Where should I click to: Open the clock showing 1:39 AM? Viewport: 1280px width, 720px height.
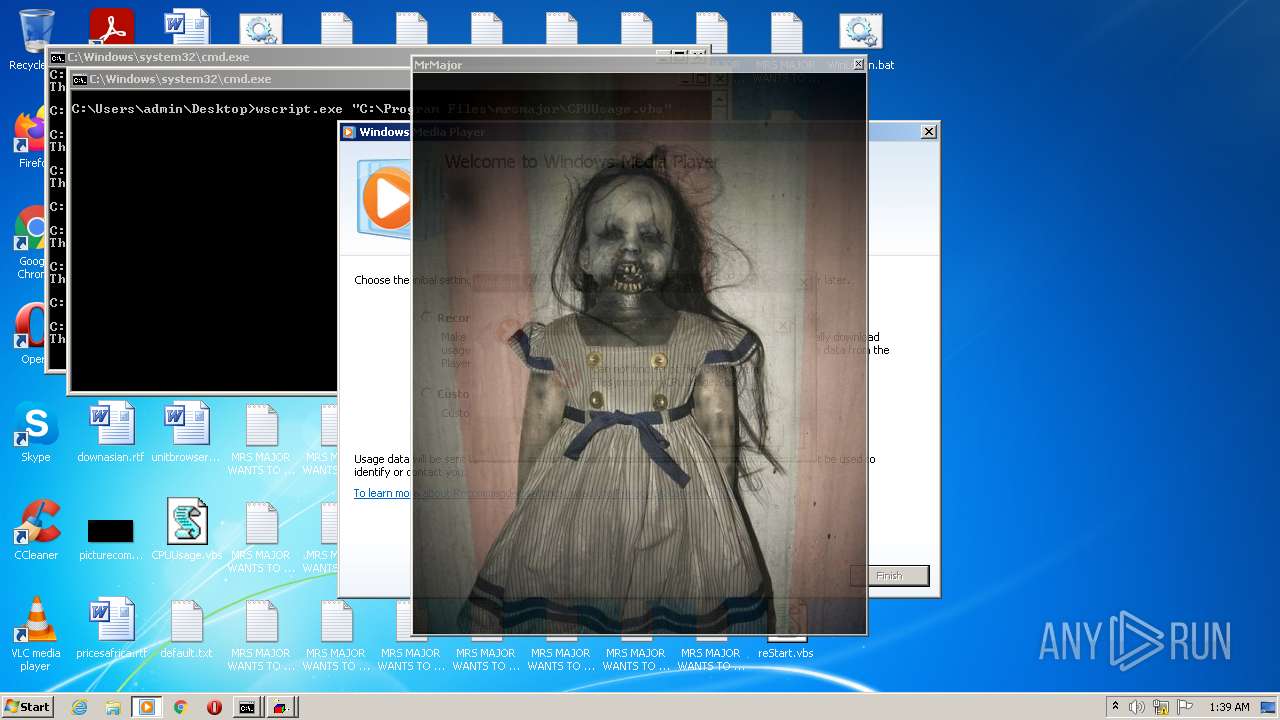[1229, 707]
